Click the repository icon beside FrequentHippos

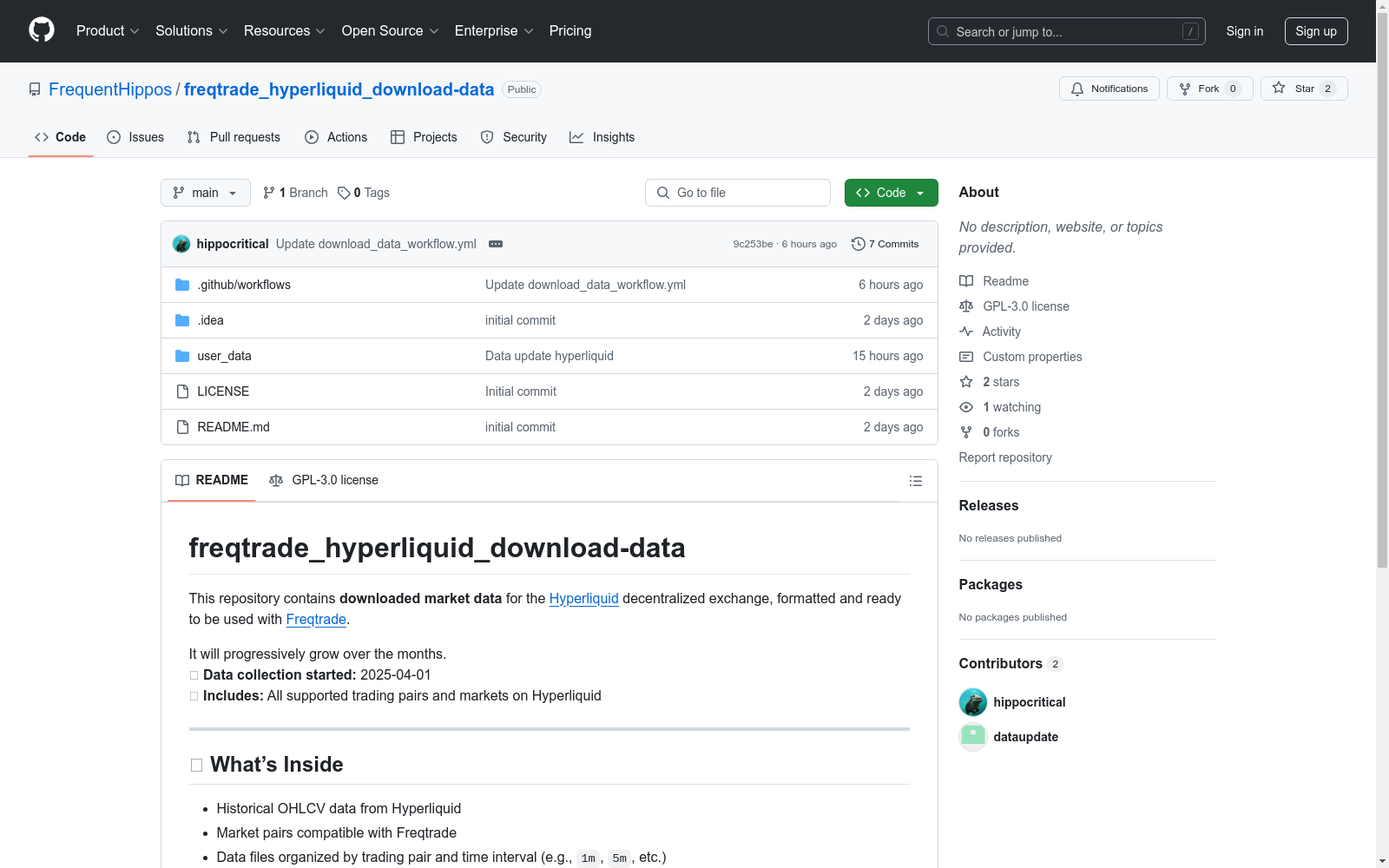(35, 89)
